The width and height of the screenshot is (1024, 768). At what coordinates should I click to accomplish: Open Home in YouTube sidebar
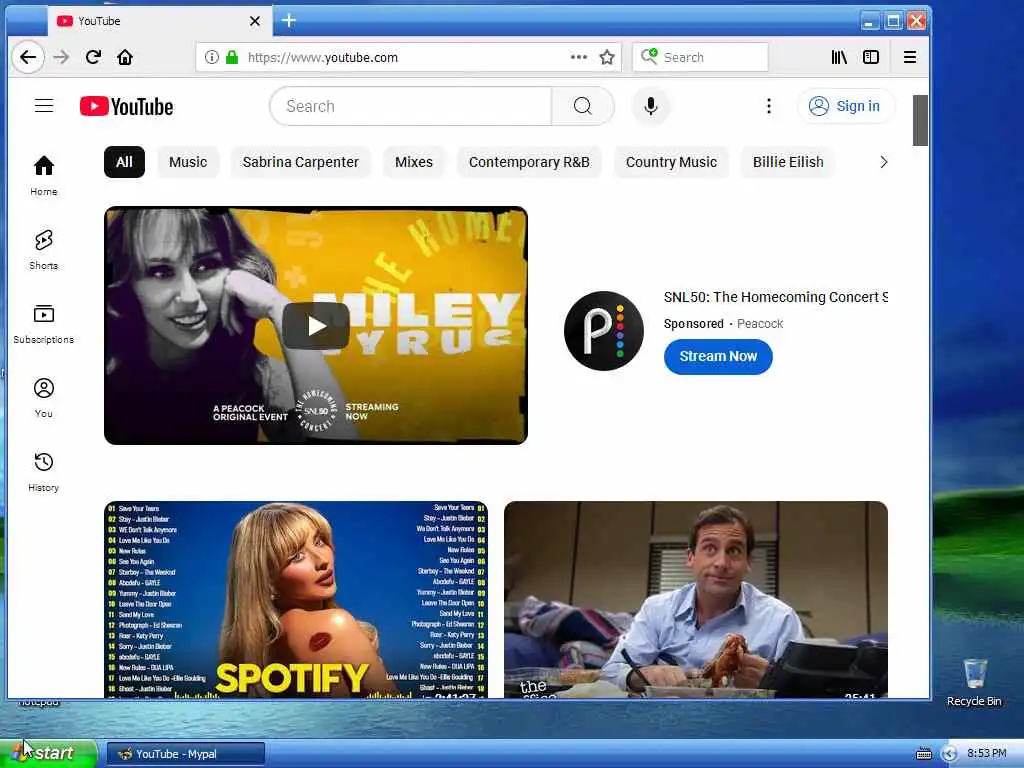[x=44, y=176]
